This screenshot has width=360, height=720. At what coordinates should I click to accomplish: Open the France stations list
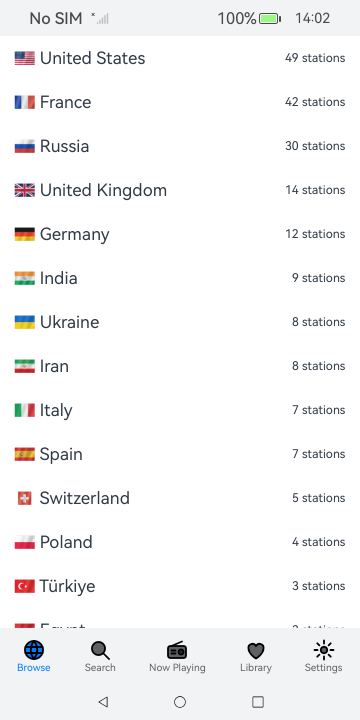180,102
